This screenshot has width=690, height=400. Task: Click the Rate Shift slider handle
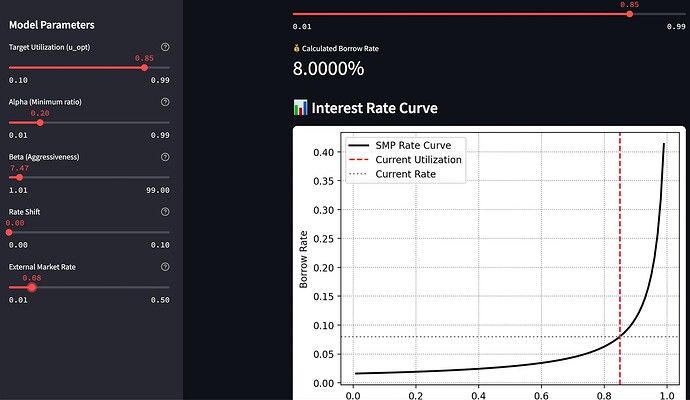pos(9,232)
